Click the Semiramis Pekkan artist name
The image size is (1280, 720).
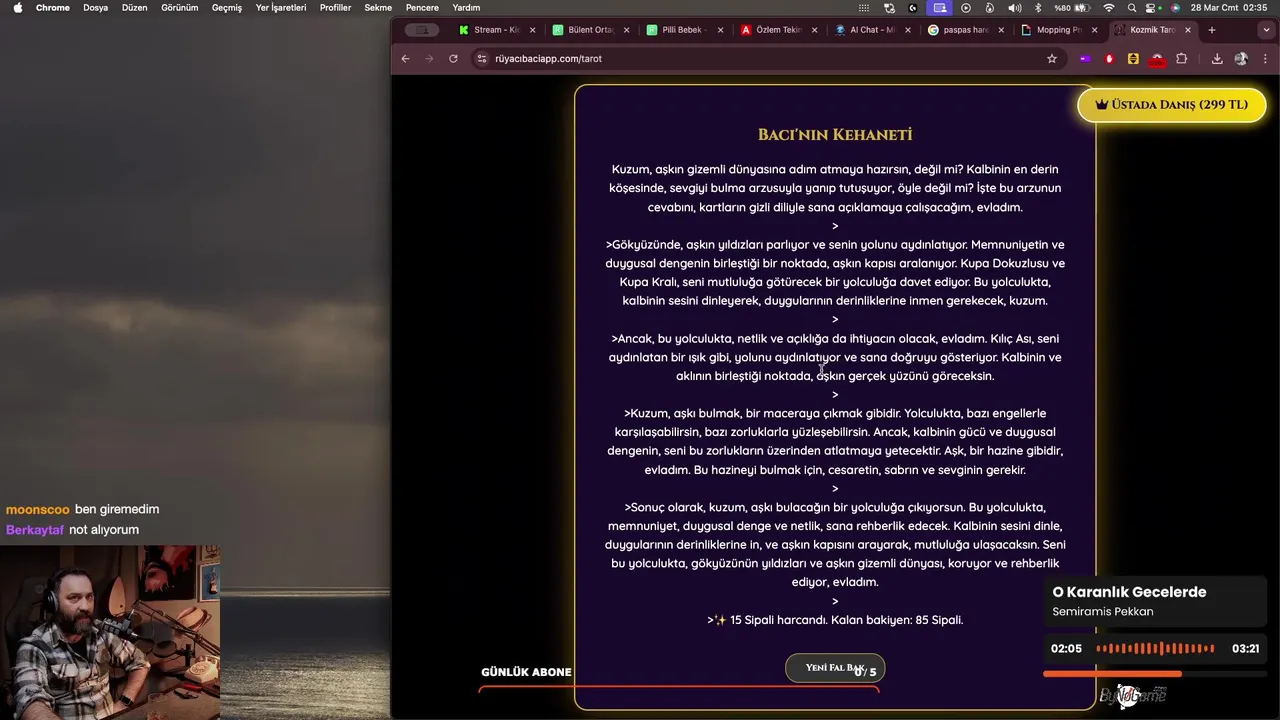[x=1103, y=612]
